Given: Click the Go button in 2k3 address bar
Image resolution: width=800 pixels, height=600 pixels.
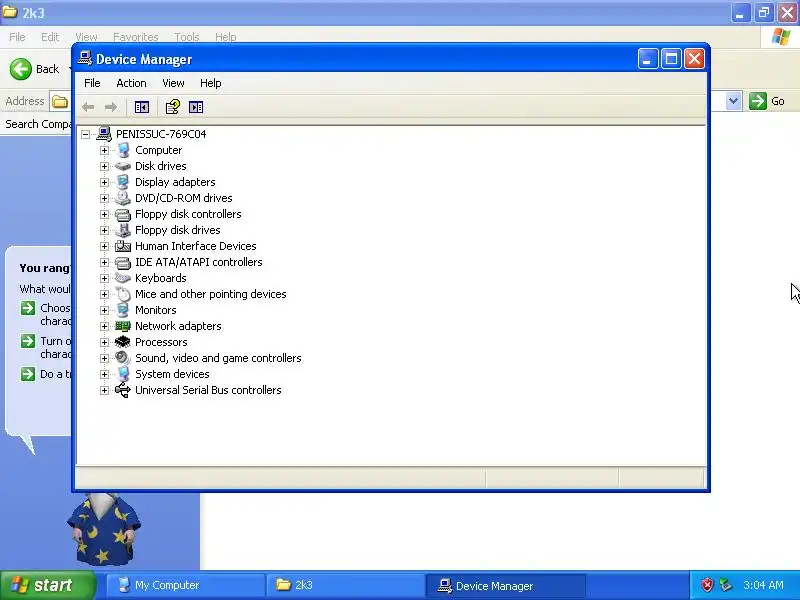Looking at the screenshot, I should pyautogui.click(x=767, y=101).
